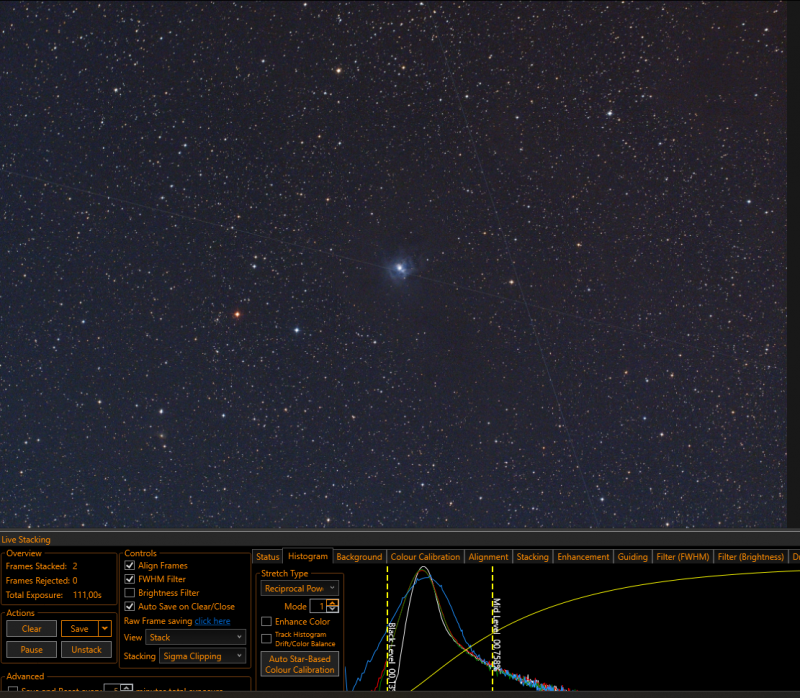800x698 pixels.
Task: Open the Reciprocal Power stretch type dropdown
Action: point(299,588)
